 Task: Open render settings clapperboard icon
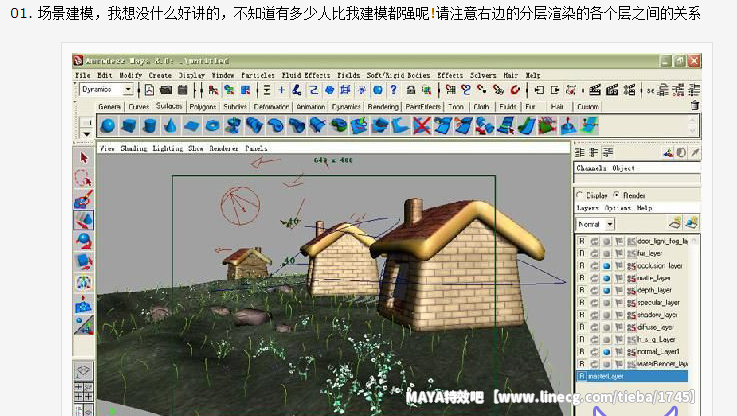(629, 89)
